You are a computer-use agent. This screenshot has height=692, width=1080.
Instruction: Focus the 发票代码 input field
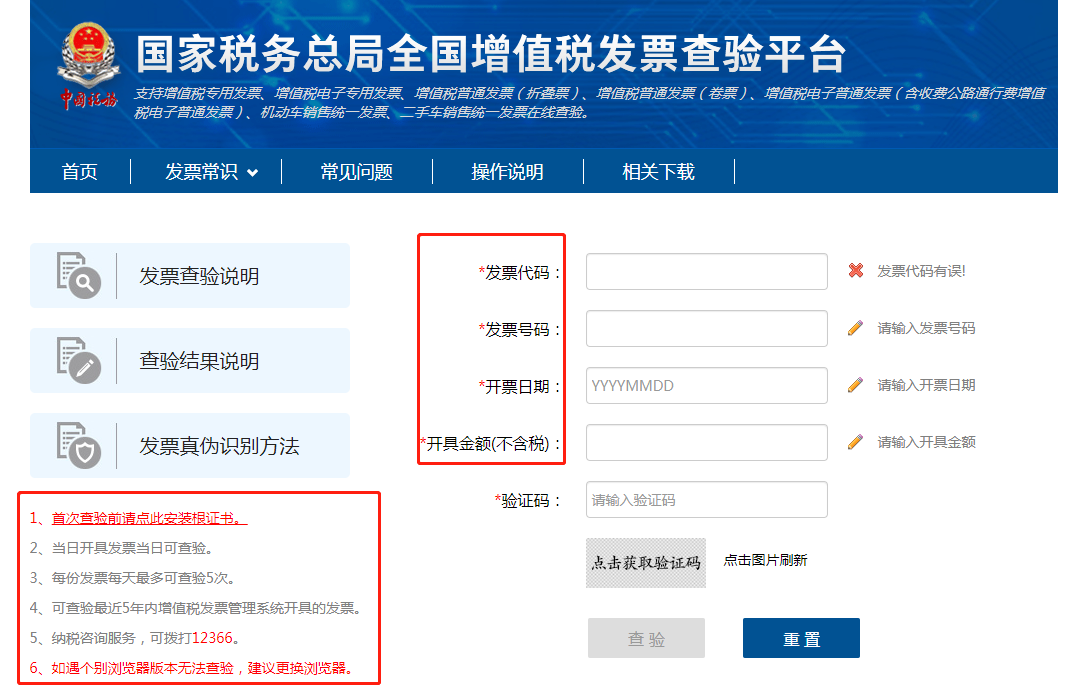(x=707, y=271)
